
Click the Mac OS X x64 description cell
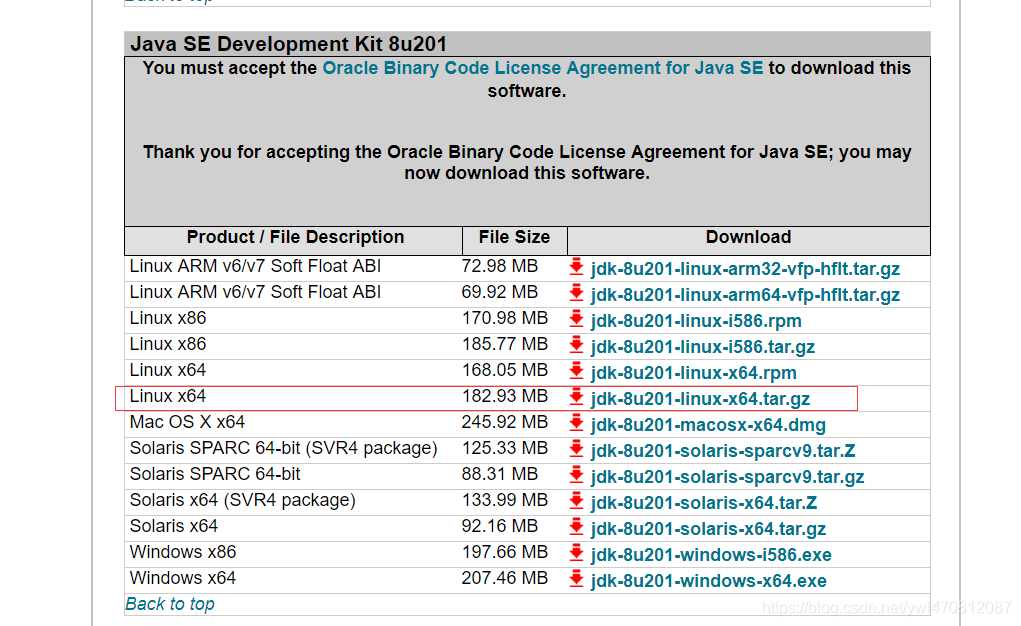pyautogui.click(x=187, y=423)
